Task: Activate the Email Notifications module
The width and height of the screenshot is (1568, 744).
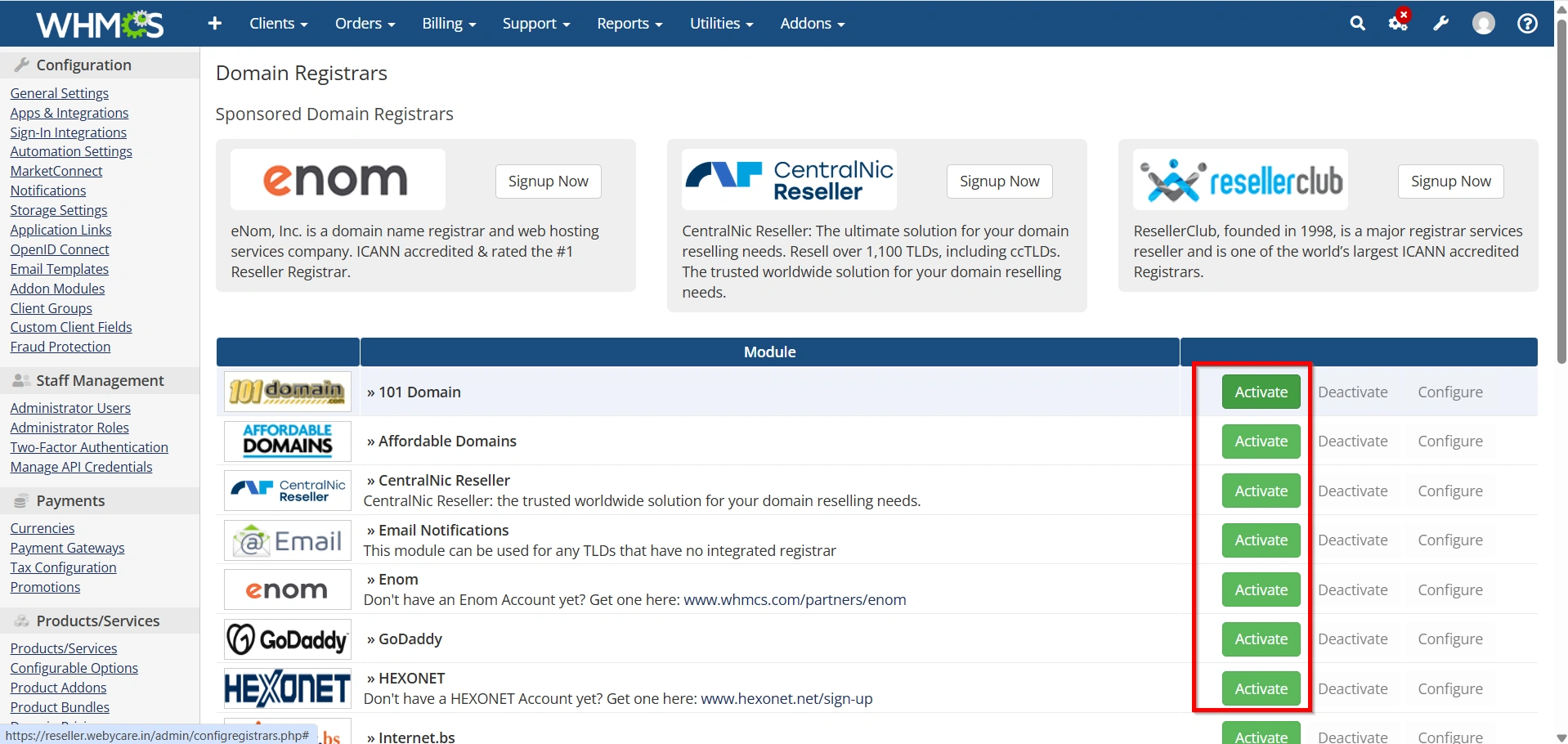Action: point(1261,540)
